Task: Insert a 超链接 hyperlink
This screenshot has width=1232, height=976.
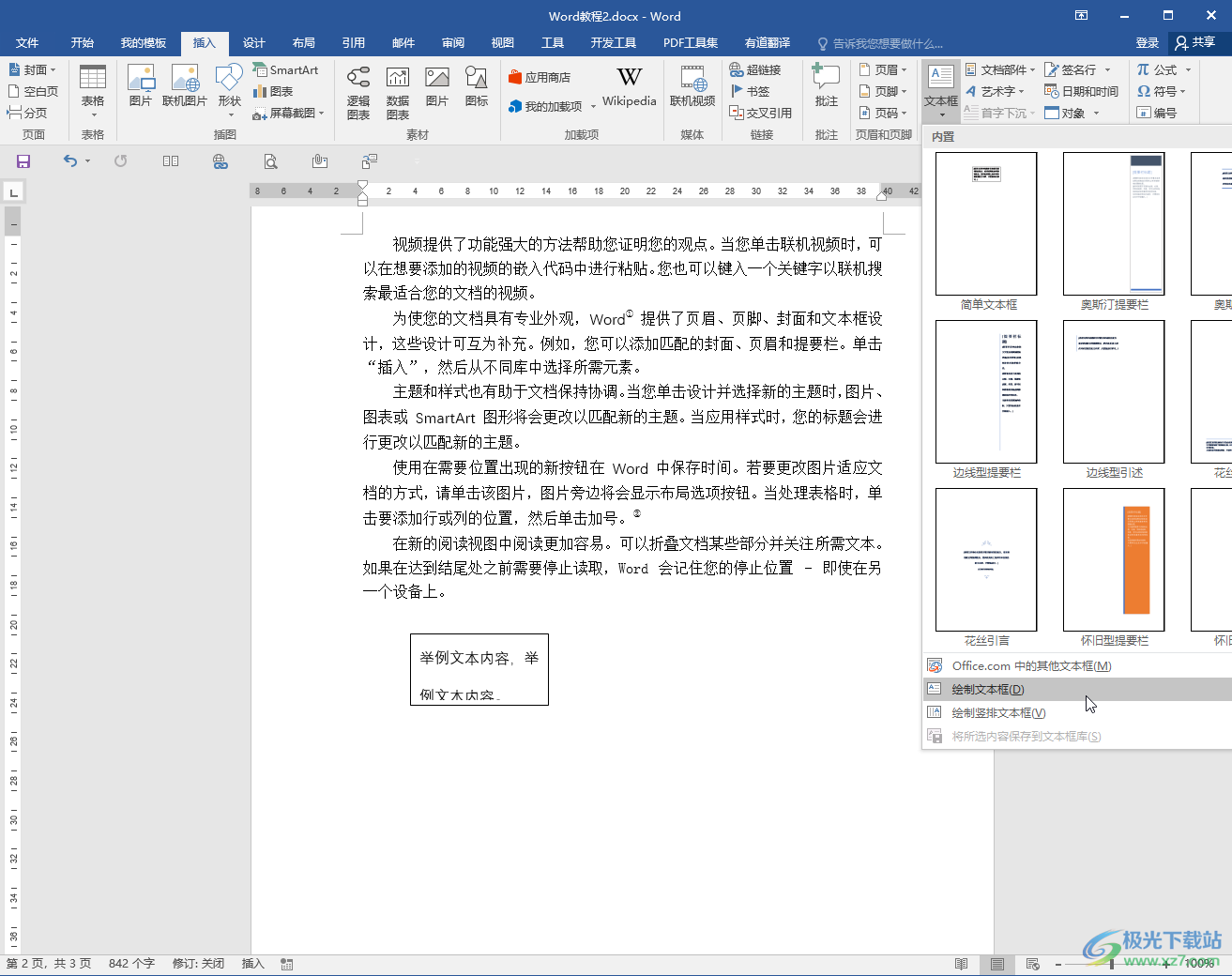Action: pos(755,69)
